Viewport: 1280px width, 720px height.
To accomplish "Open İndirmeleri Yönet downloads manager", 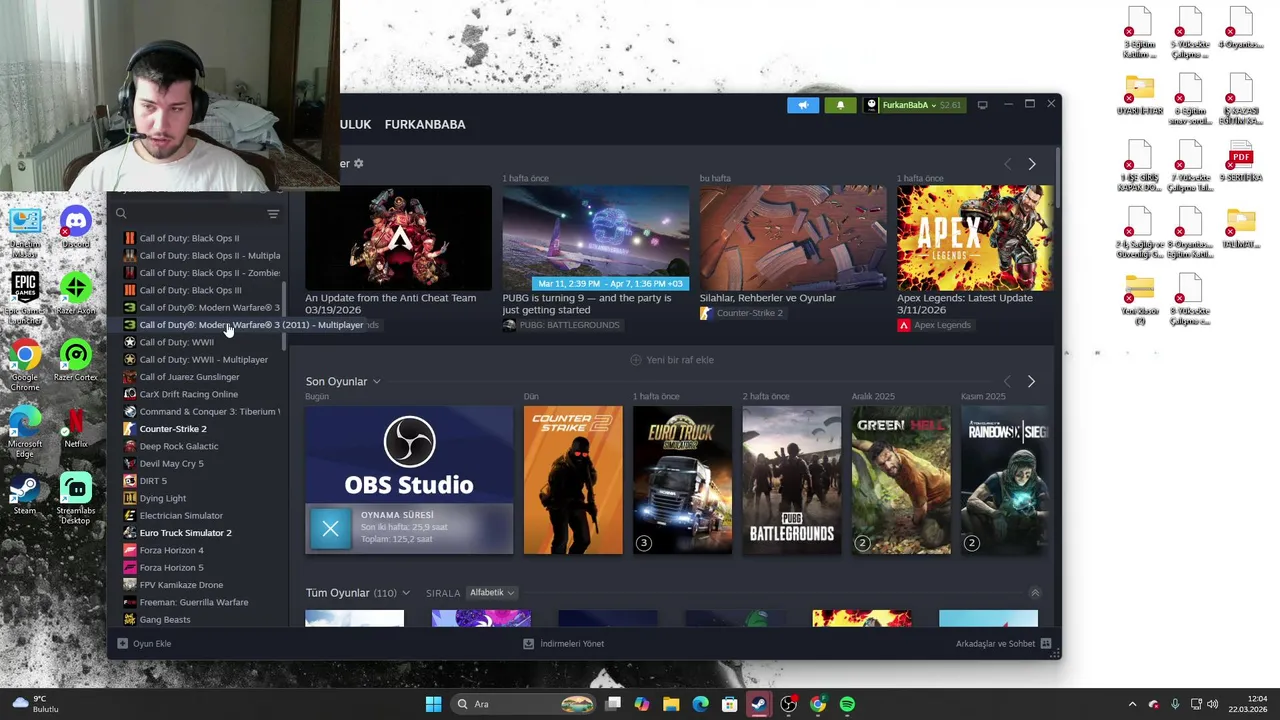I will coord(564,644).
